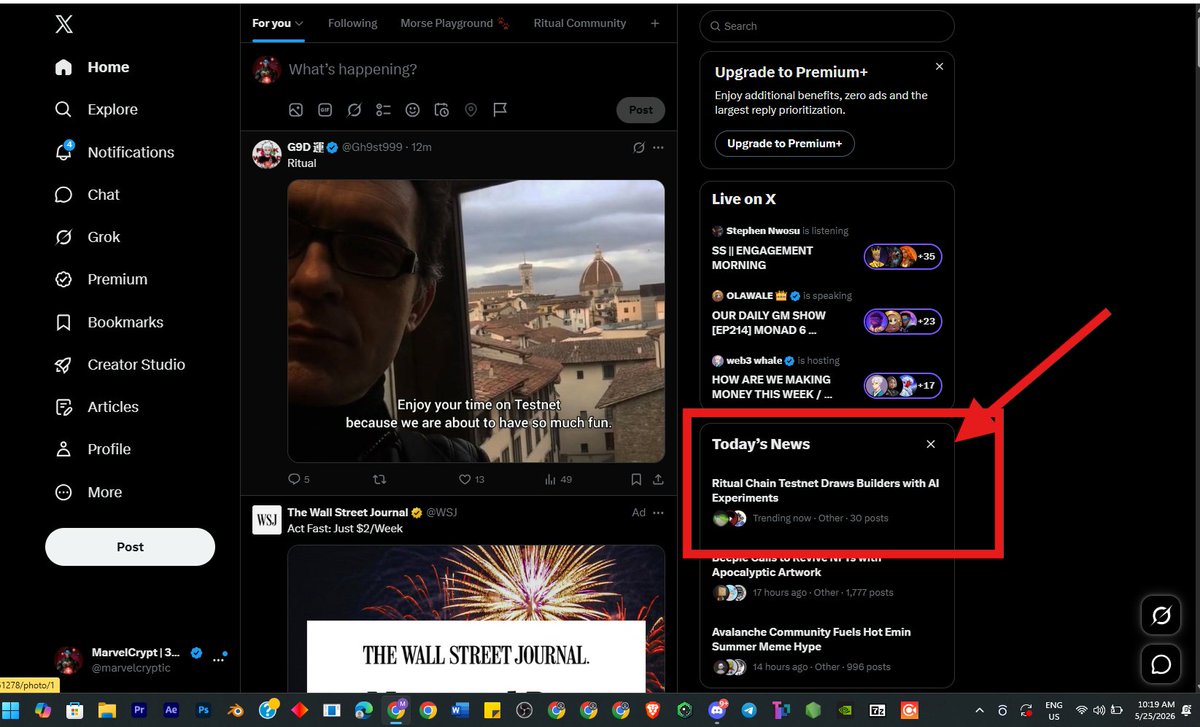
Task: Close the Today's News panel
Action: click(930, 444)
